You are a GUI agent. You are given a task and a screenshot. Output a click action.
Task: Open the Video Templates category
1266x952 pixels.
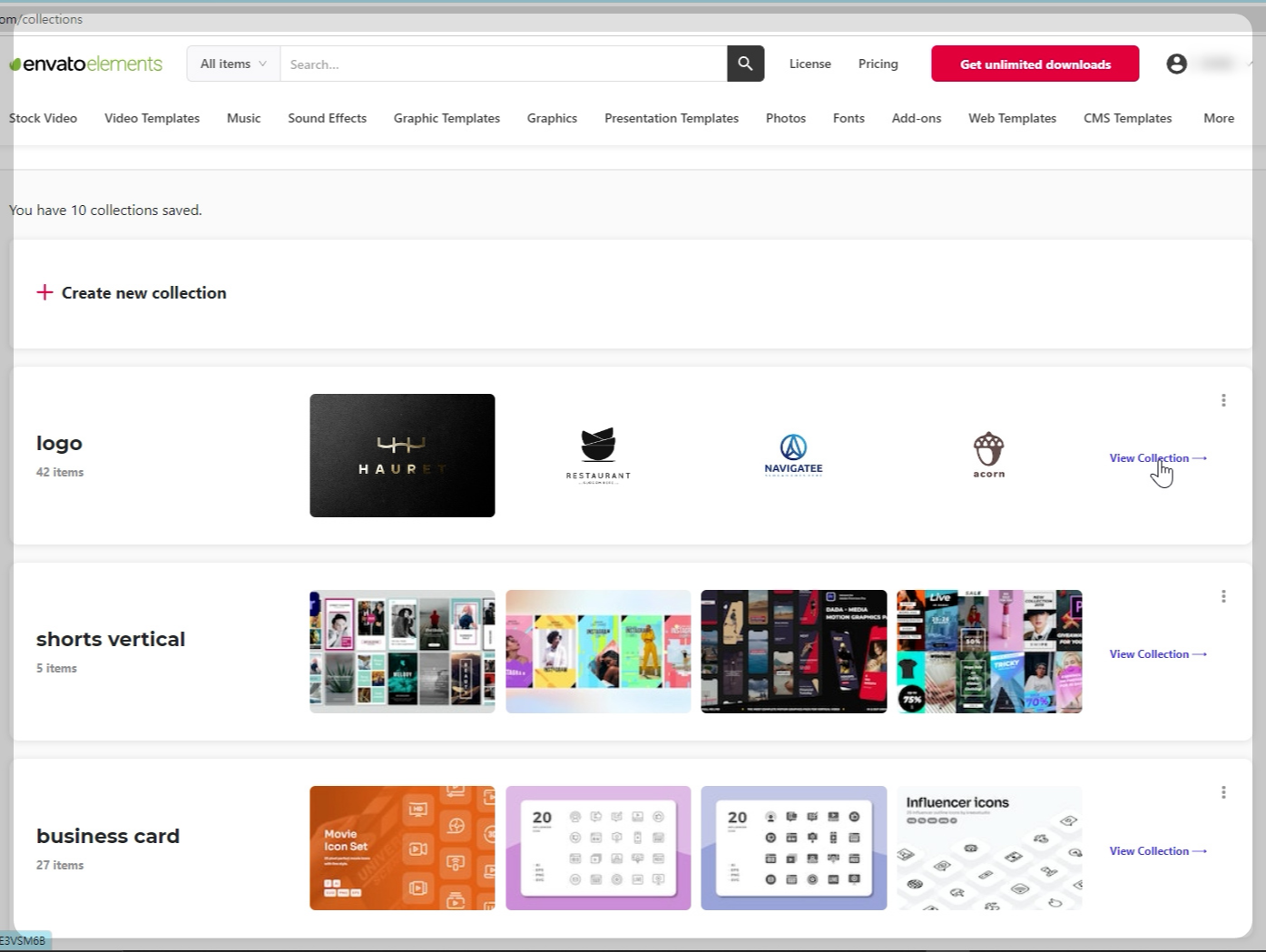(x=152, y=118)
